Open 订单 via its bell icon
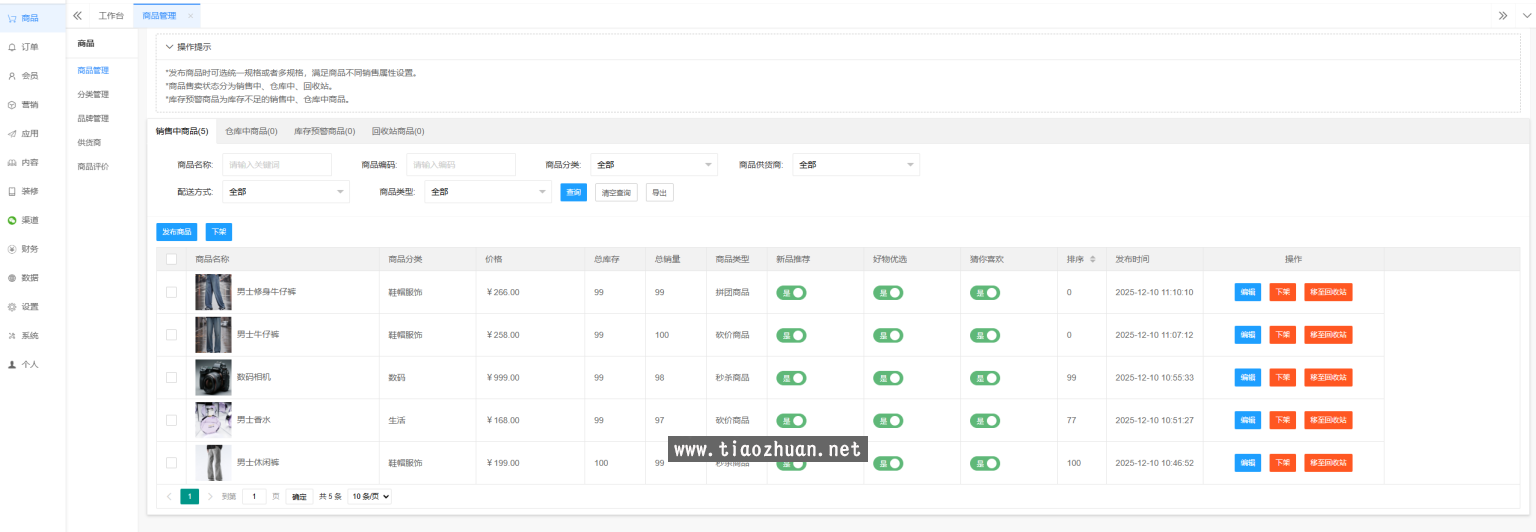Viewport: 1536px width, 532px height. tap(12, 47)
